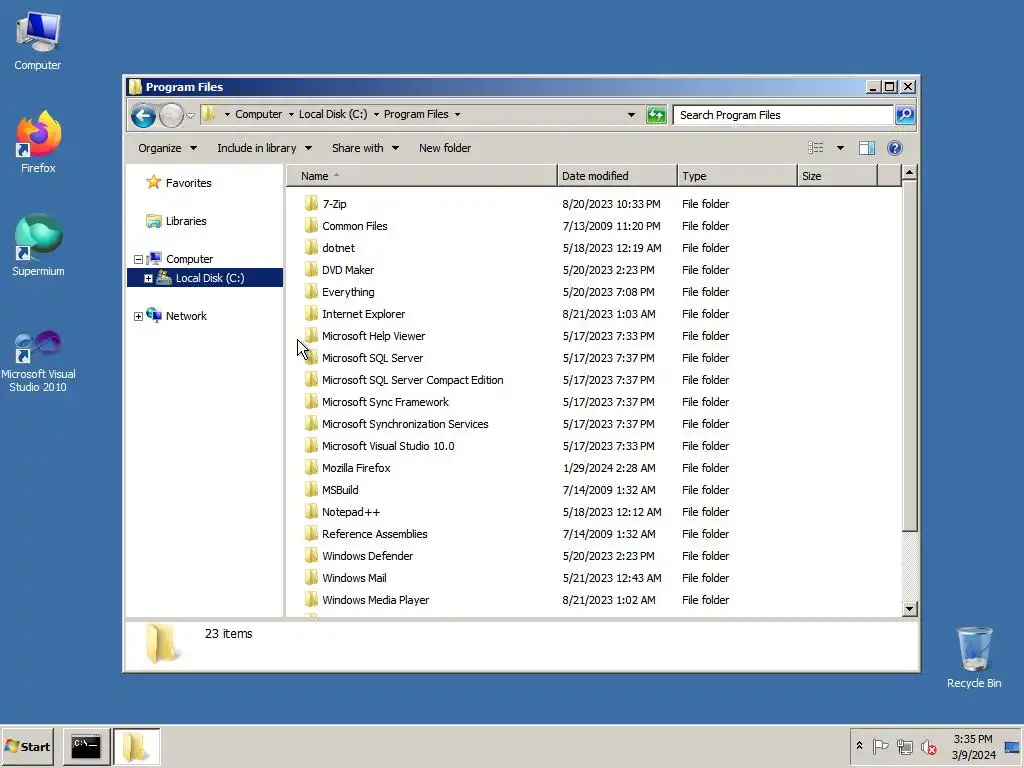The height and width of the screenshot is (768, 1024).
Task: Open the view options dropdown arrow
Action: [x=840, y=148]
